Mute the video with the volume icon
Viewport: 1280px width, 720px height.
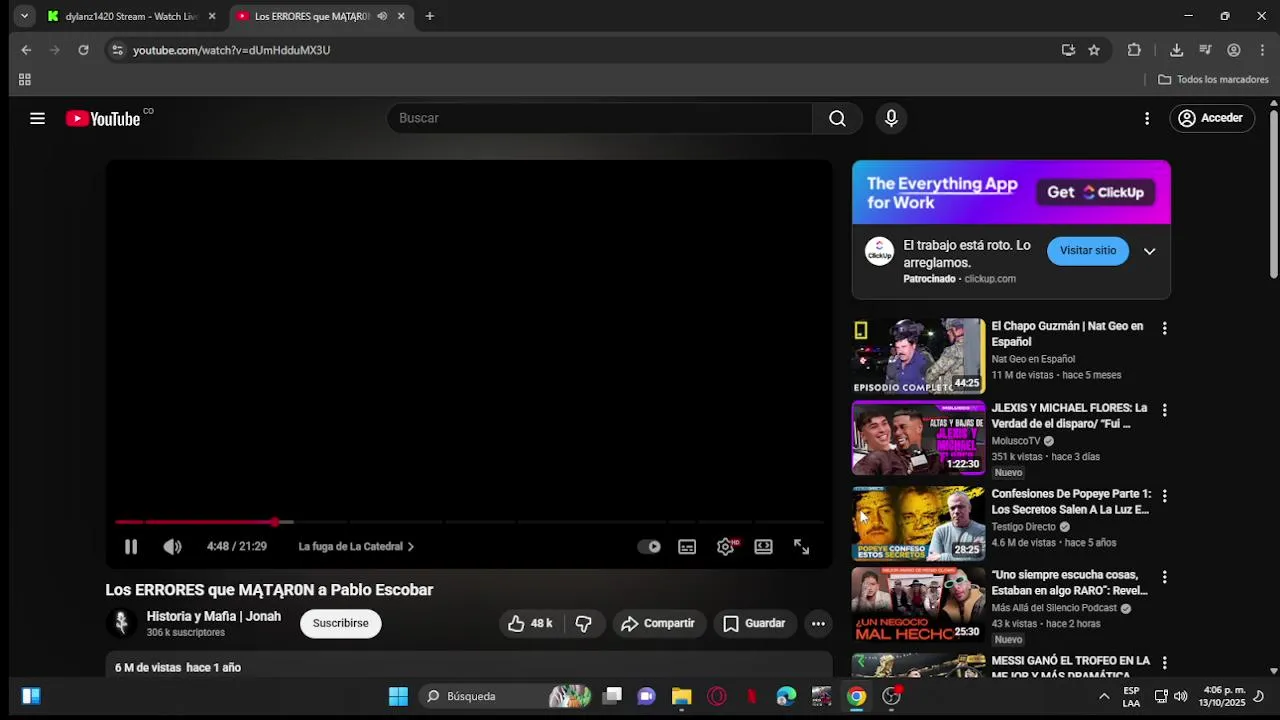click(x=172, y=546)
